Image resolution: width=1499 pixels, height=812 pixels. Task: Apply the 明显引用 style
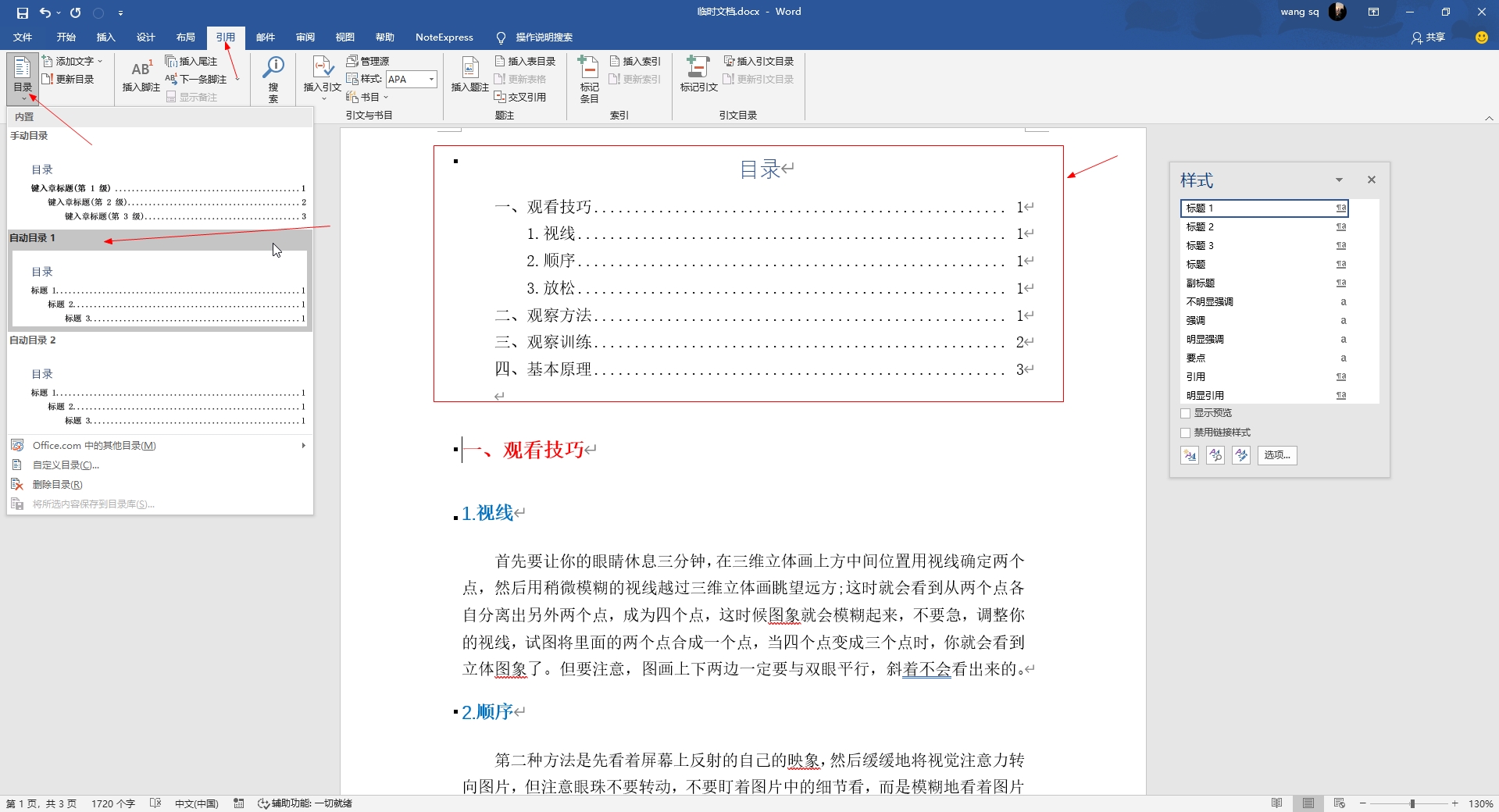(x=1264, y=395)
